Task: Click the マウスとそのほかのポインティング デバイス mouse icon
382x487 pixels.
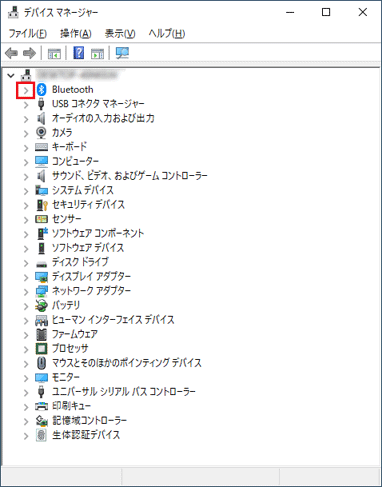Action: pos(41,363)
